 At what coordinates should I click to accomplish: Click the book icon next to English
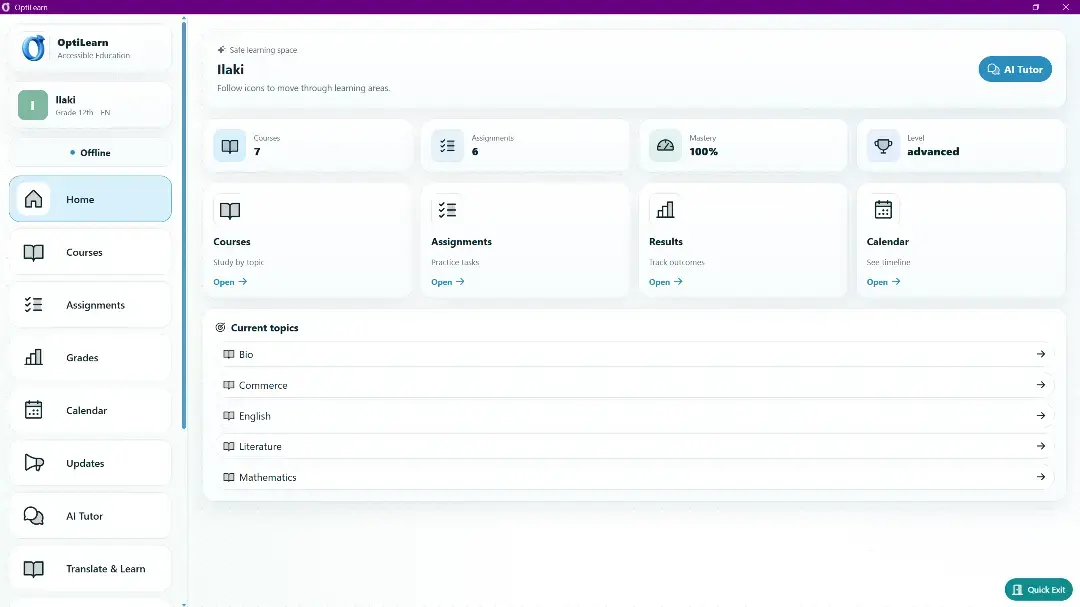pos(229,415)
